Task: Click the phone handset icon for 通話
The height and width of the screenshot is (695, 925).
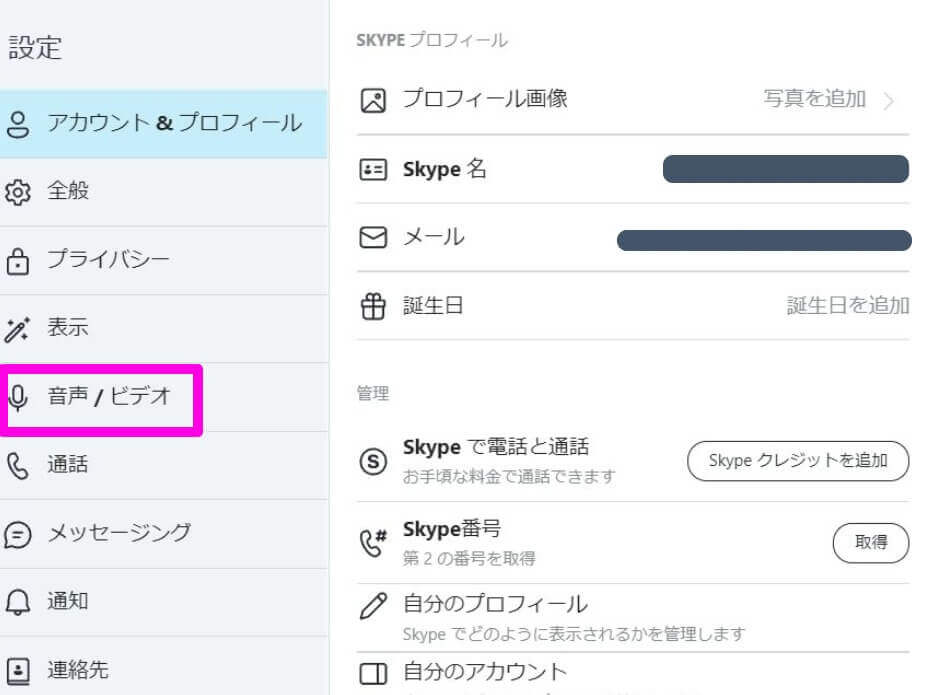Action: (x=18, y=465)
